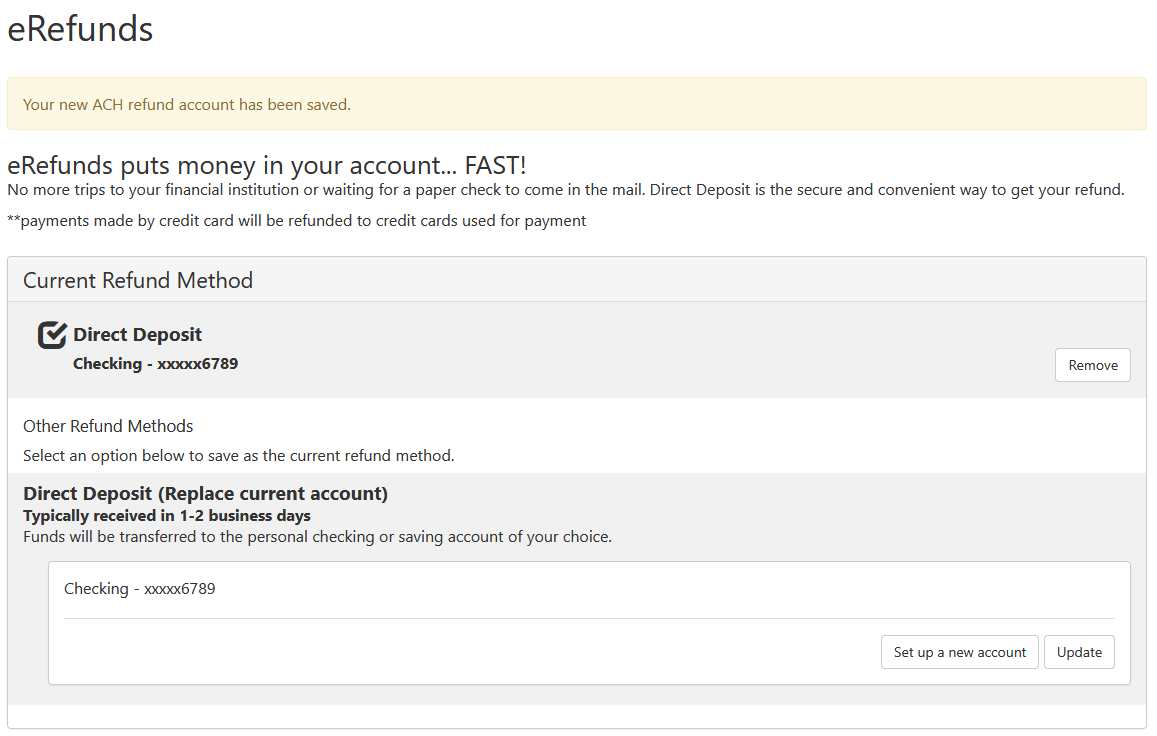Click 'Typically received in 1-2 business days' text
The width and height of the screenshot is (1157, 736).
167,516
